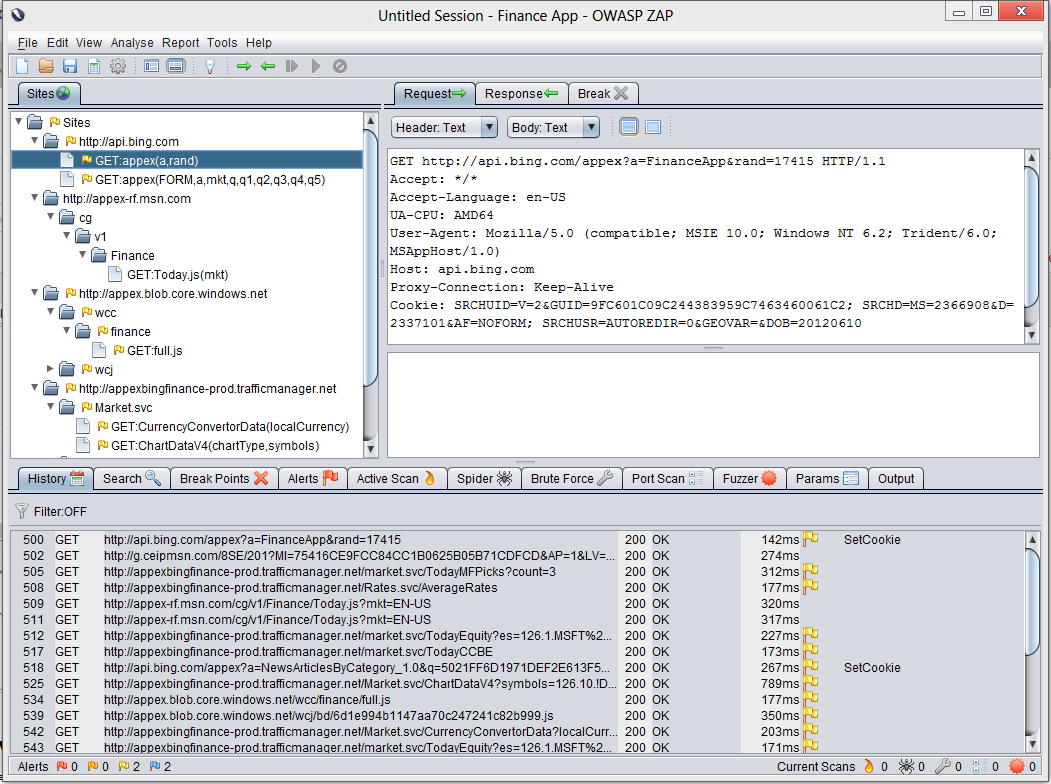Click the History filter funnel icon
The width and height of the screenshot is (1051, 784).
(x=22, y=511)
